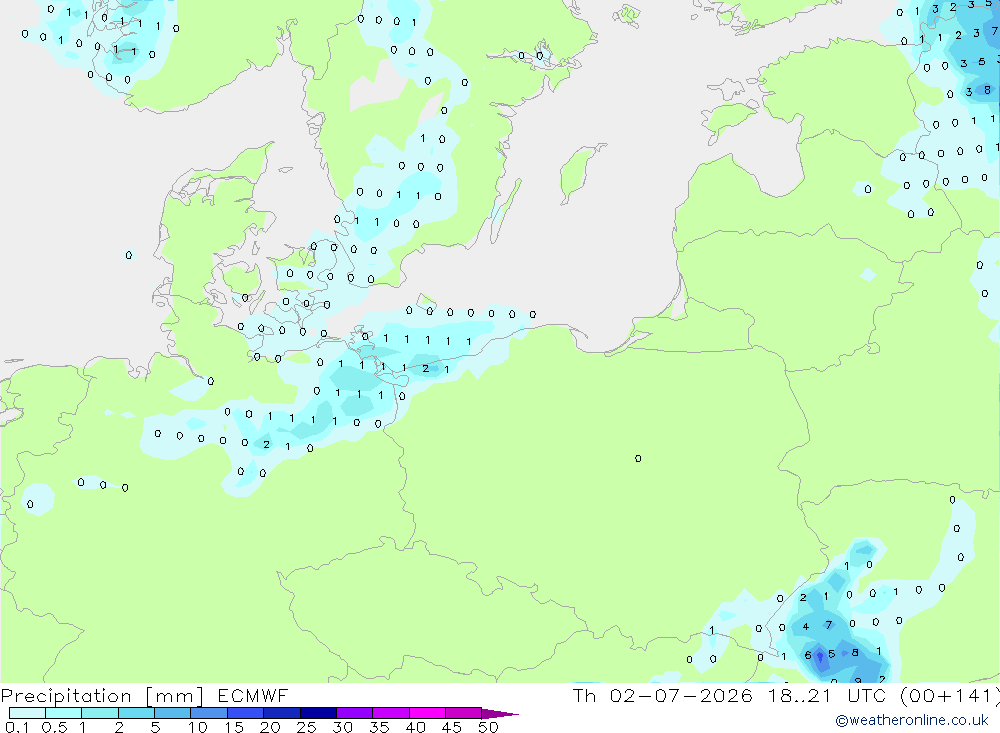Click the value 4 in the southeast rain cell
Screen dimensions: 1000x733
pyautogui.click(x=805, y=626)
